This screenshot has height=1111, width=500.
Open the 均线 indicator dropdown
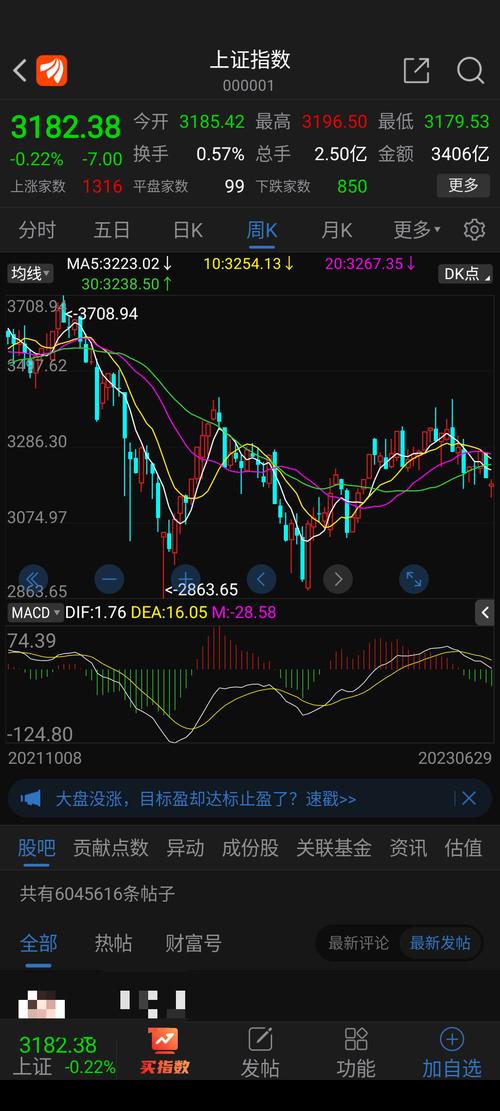pyautogui.click(x=30, y=273)
